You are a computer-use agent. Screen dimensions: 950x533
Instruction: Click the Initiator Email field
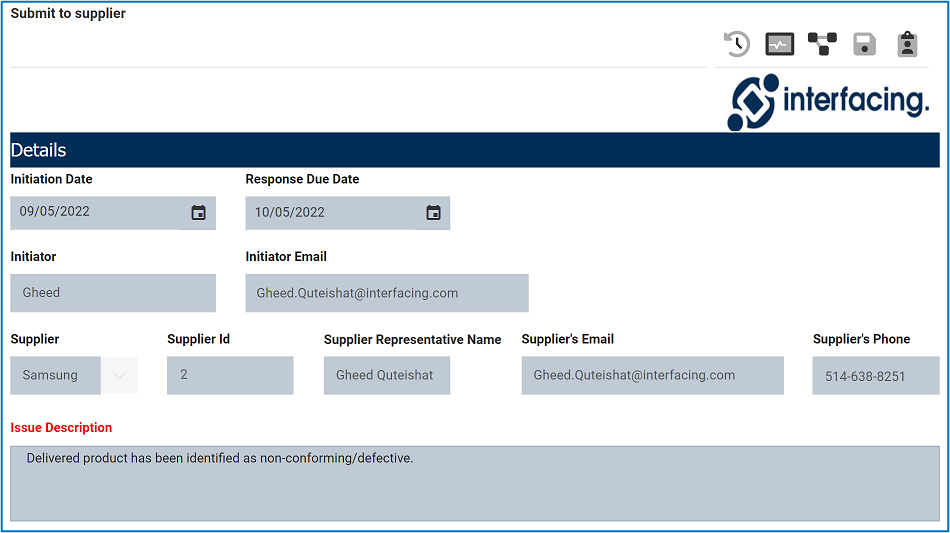(x=386, y=293)
